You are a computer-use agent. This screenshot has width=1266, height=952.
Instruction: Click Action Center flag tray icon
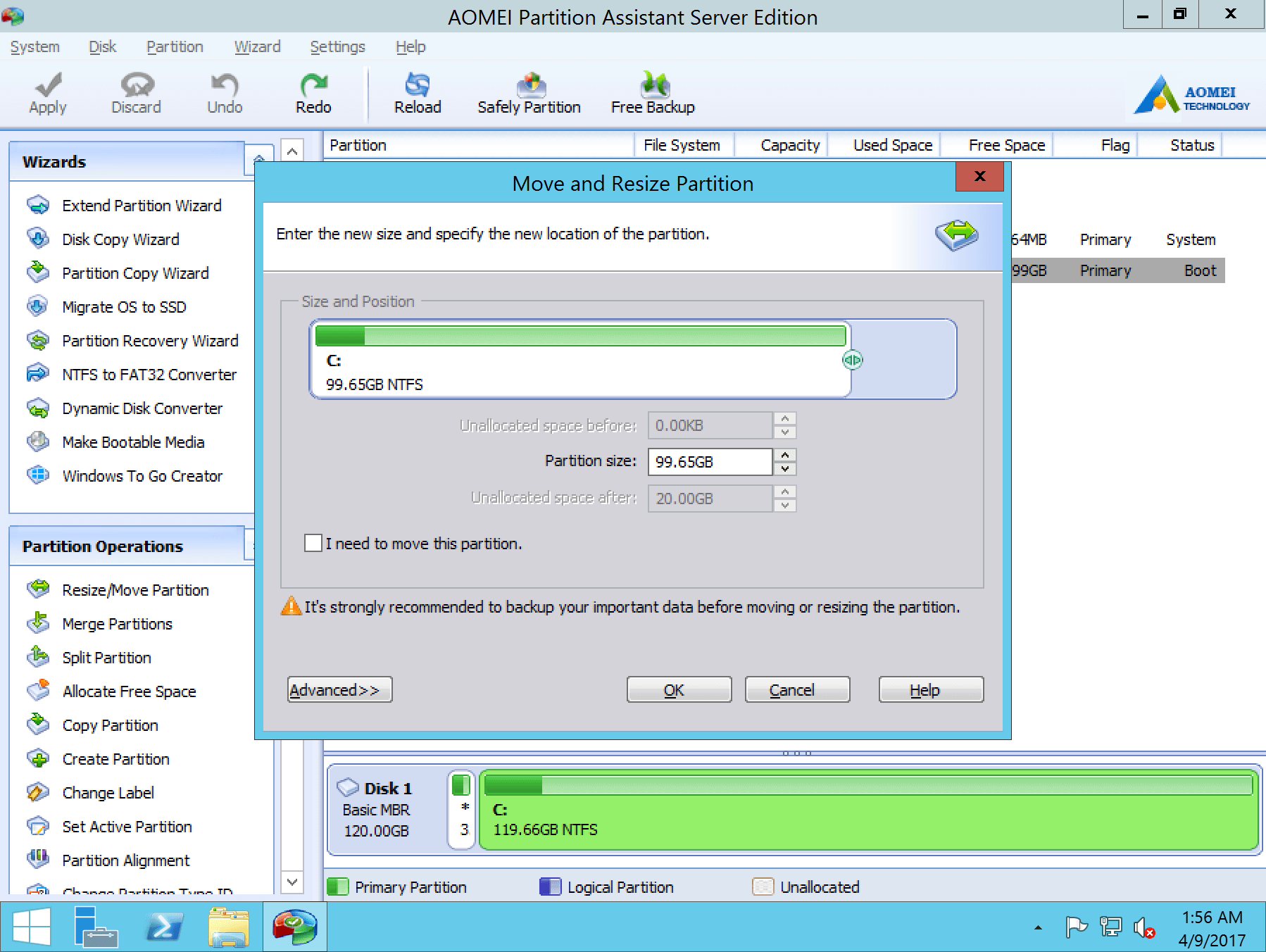1077,928
